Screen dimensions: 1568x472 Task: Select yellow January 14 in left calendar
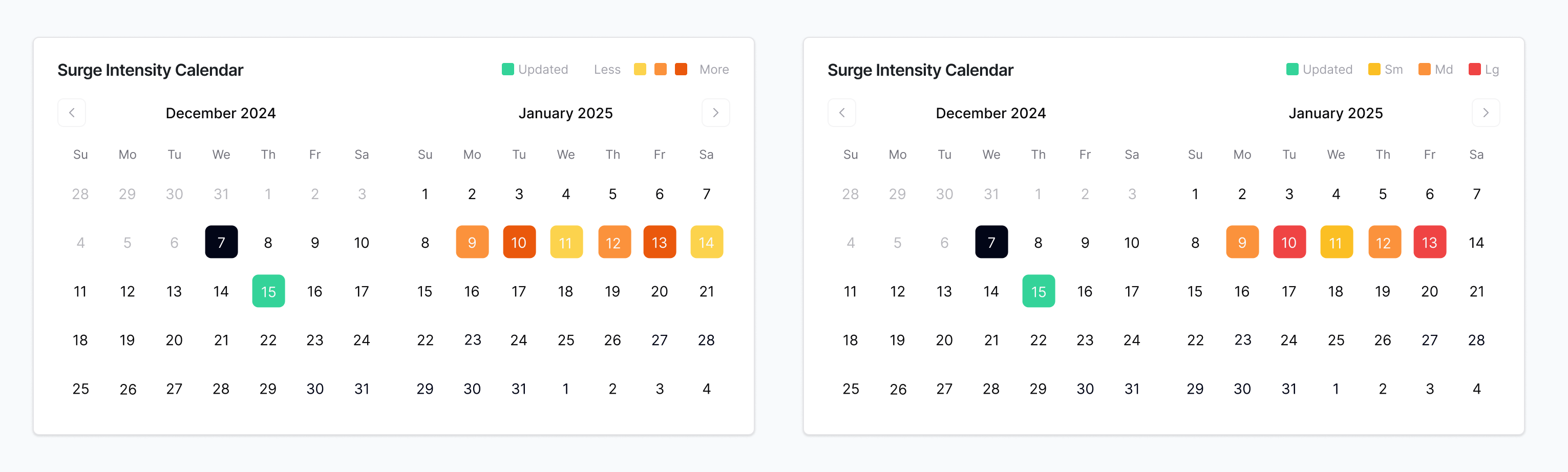tap(706, 242)
